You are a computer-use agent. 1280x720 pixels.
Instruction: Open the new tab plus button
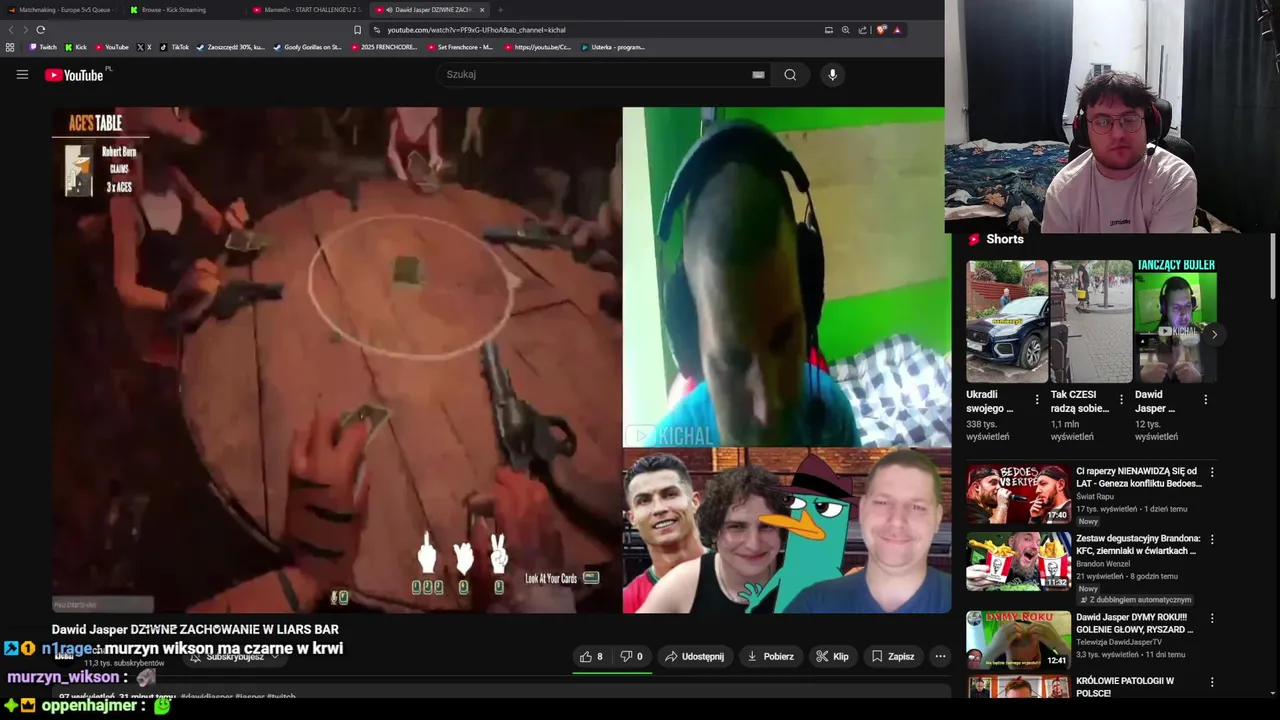pos(500,10)
